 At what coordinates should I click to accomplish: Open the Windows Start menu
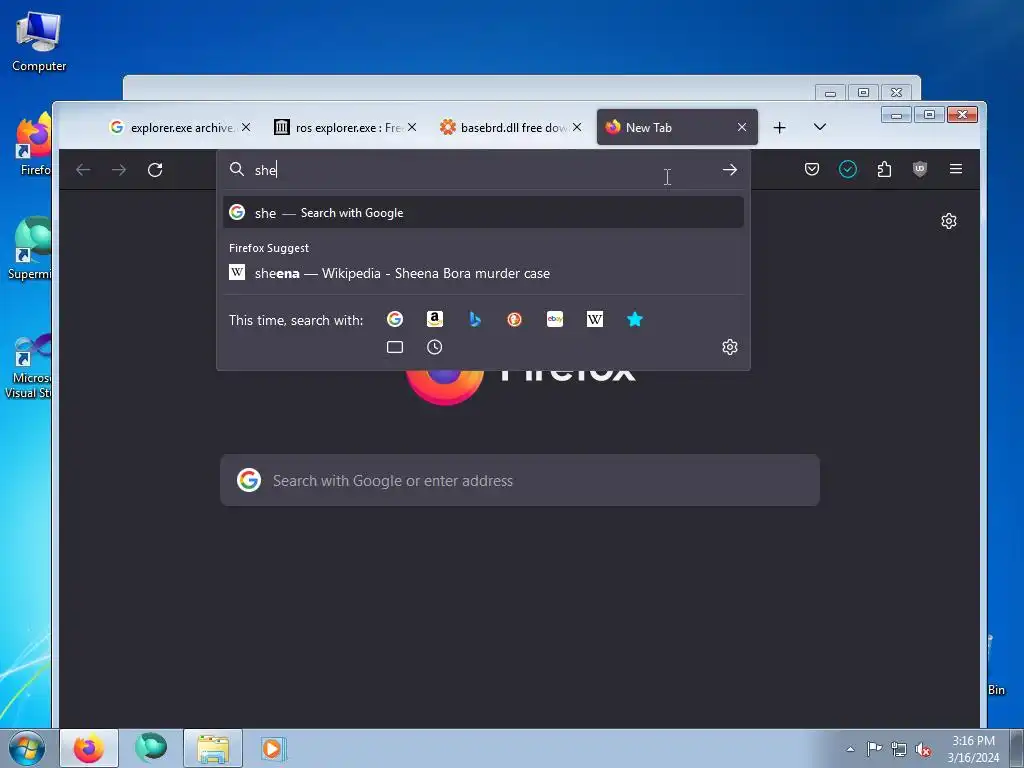(27, 748)
